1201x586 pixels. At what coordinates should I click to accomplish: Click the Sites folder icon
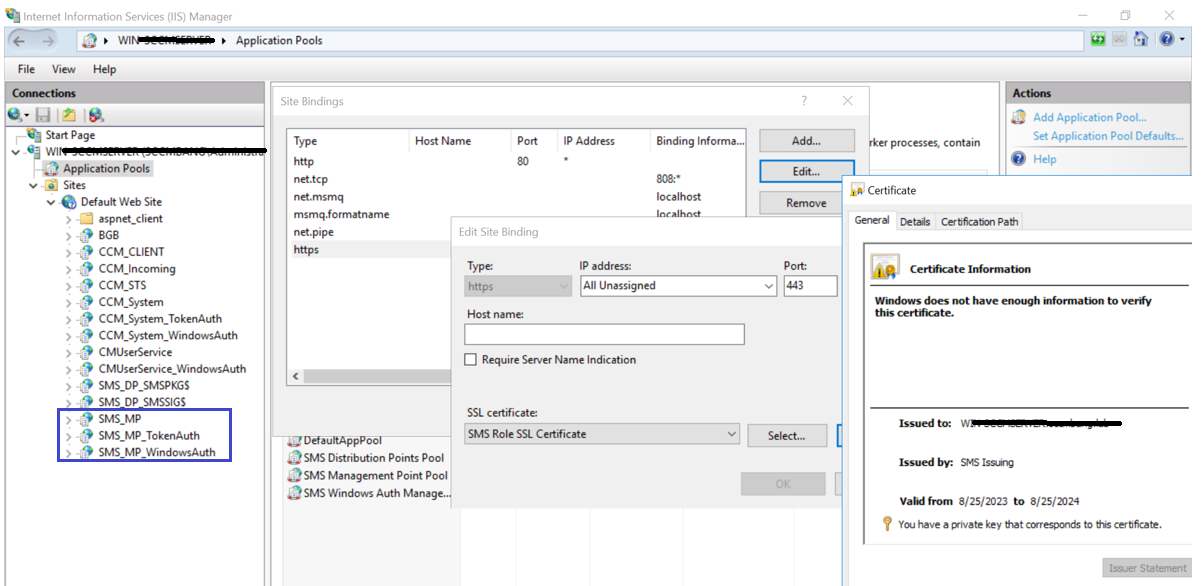(52, 185)
